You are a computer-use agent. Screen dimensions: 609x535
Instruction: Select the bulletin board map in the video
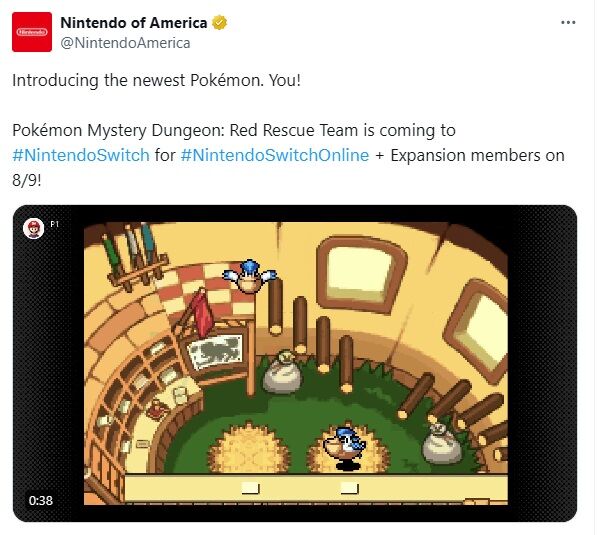pyautogui.click(x=216, y=352)
